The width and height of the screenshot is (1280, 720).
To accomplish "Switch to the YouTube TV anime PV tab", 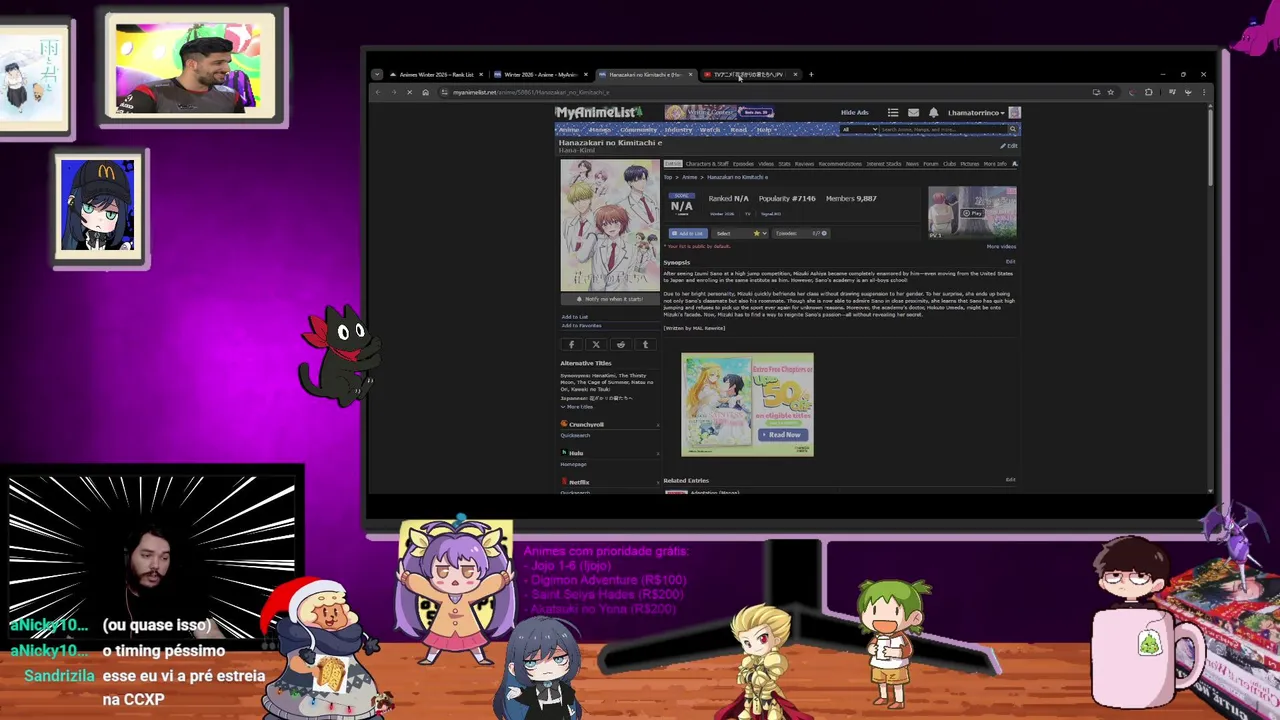I will pyautogui.click(x=749, y=74).
